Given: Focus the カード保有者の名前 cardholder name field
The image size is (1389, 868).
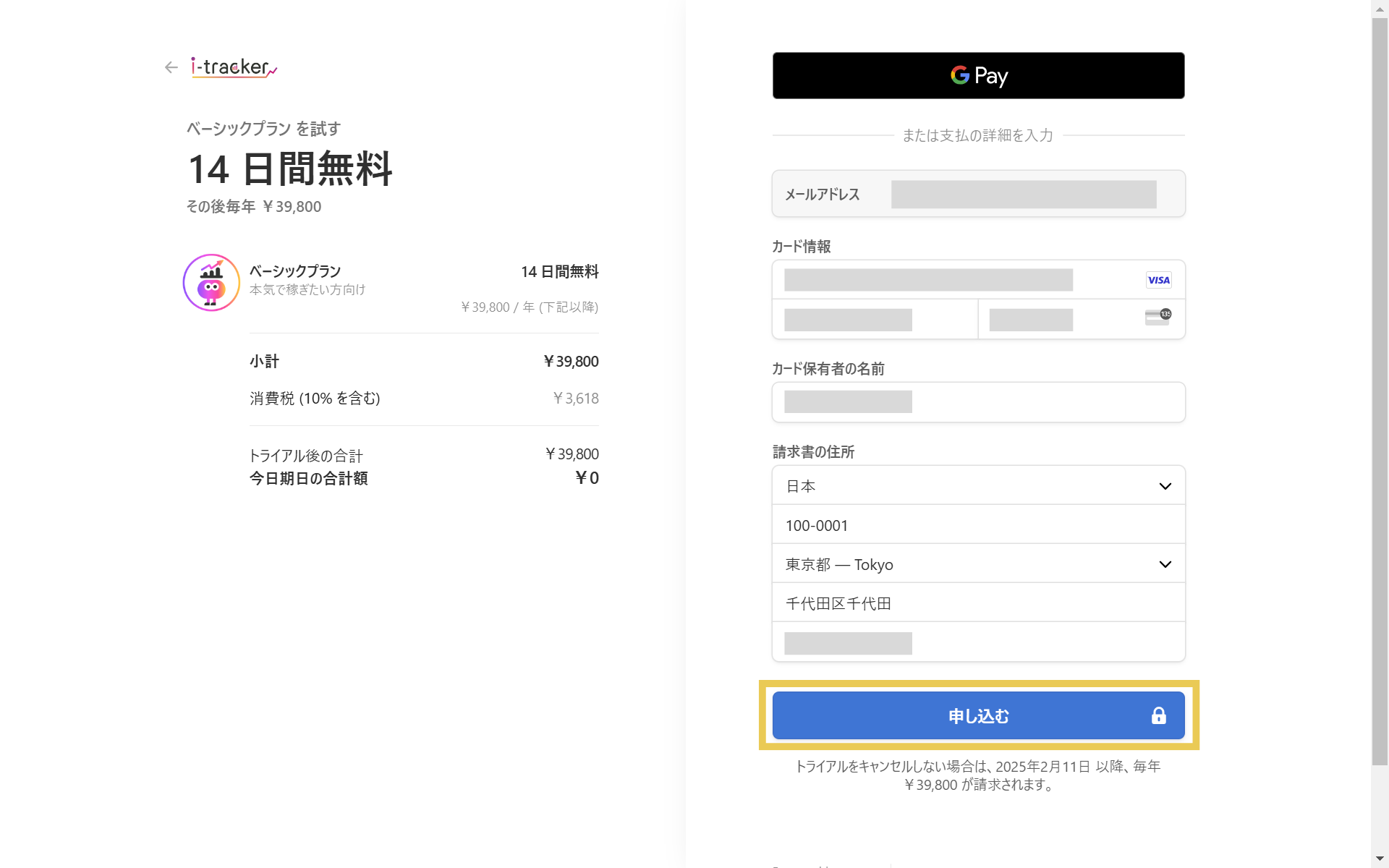Looking at the screenshot, I should click(978, 402).
